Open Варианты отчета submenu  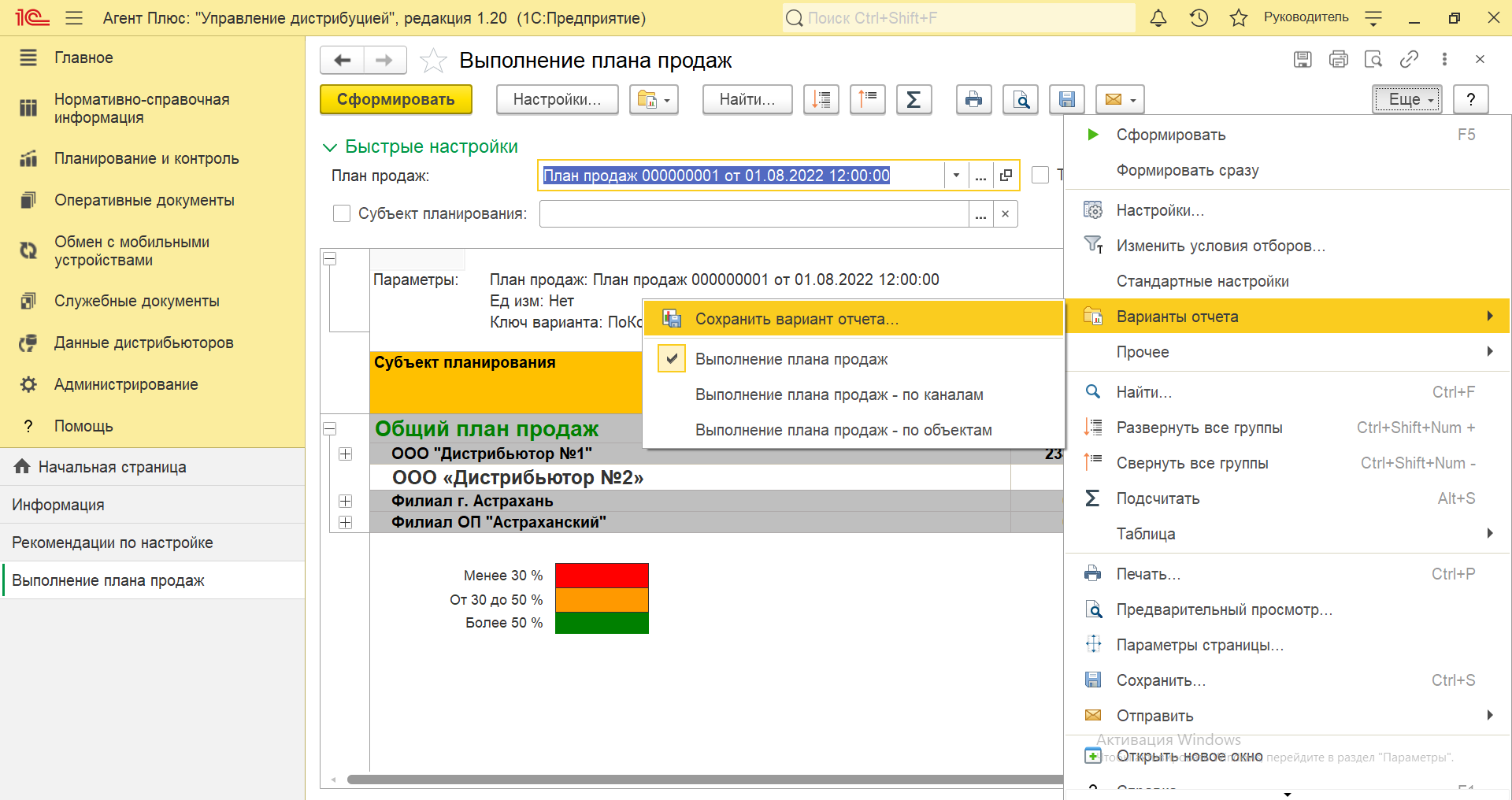pyautogui.click(x=1288, y=317)
